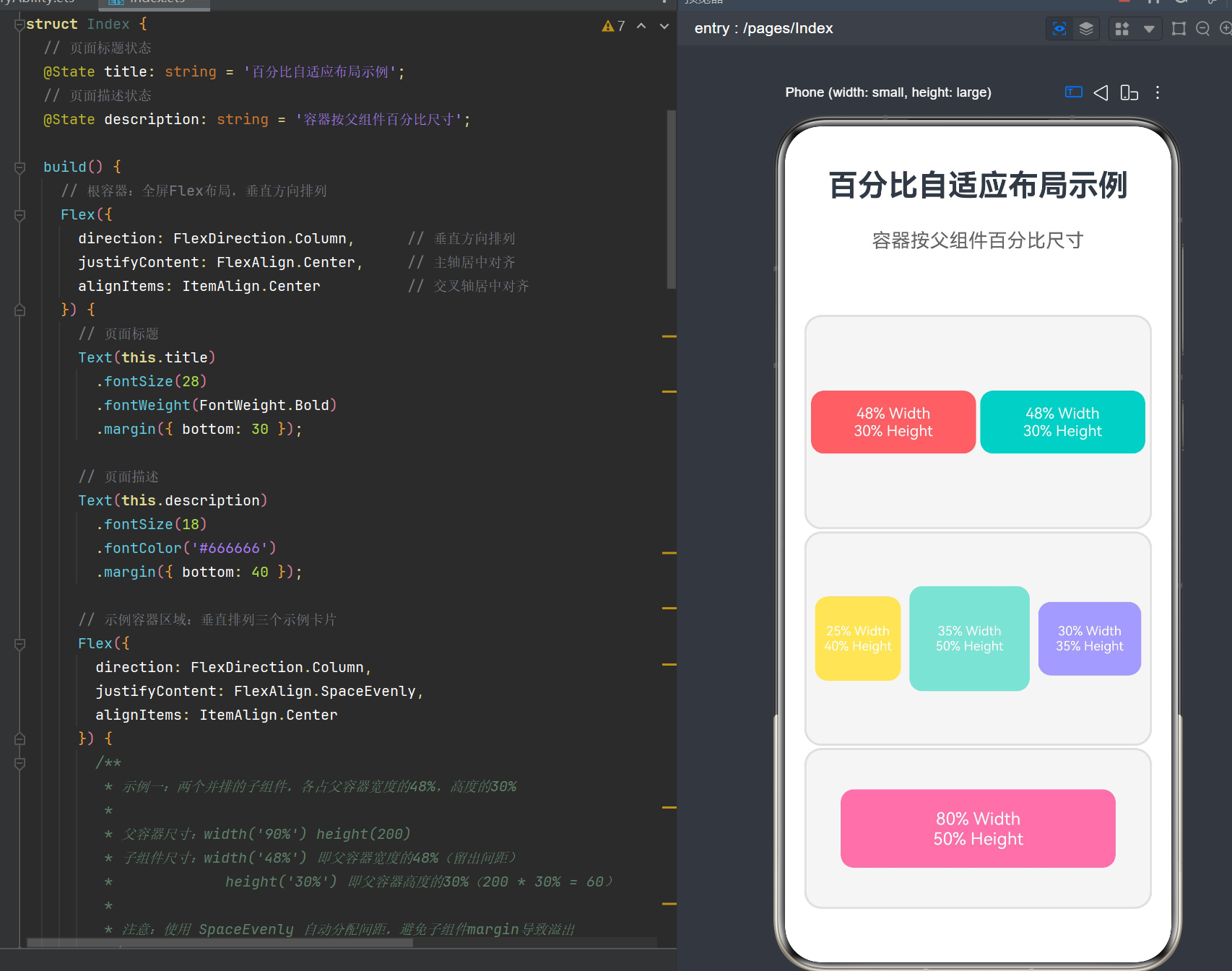Fold at the second '}) {' closing marker
Screen dimensions: 1232x971
[19, 739]
